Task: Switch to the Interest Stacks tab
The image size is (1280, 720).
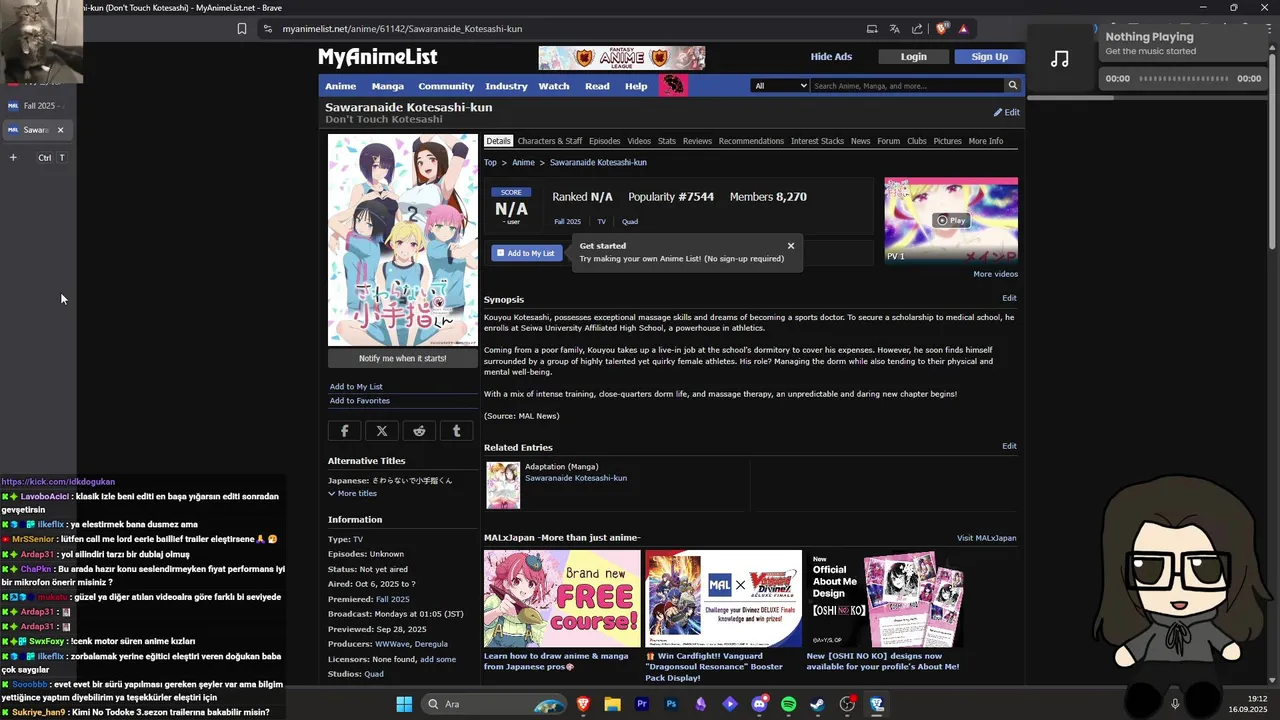Action: coord(817,141)
